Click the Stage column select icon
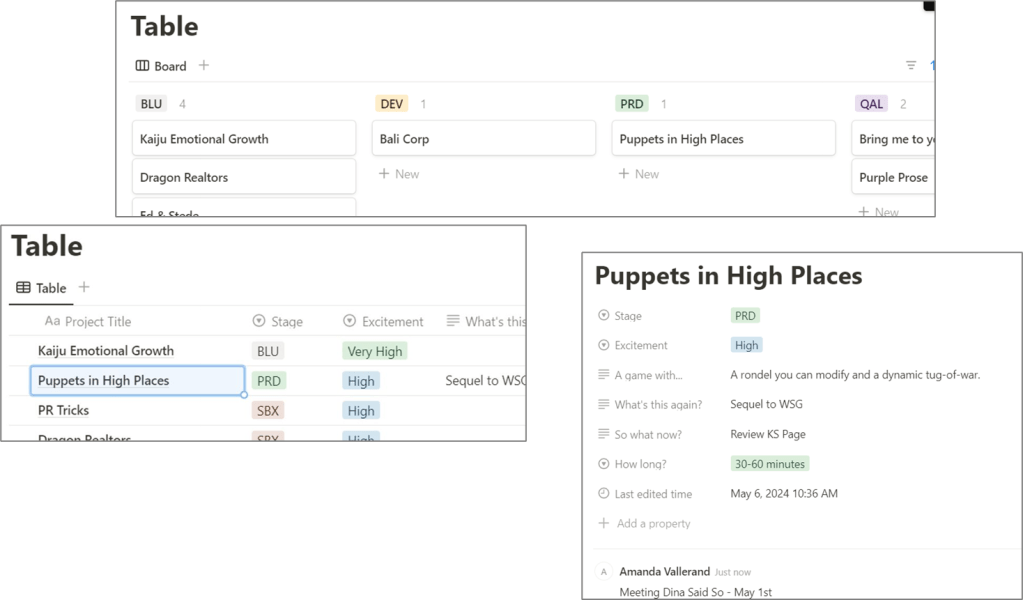Screen dimensions: 1023x600 (x=259, y=321)
